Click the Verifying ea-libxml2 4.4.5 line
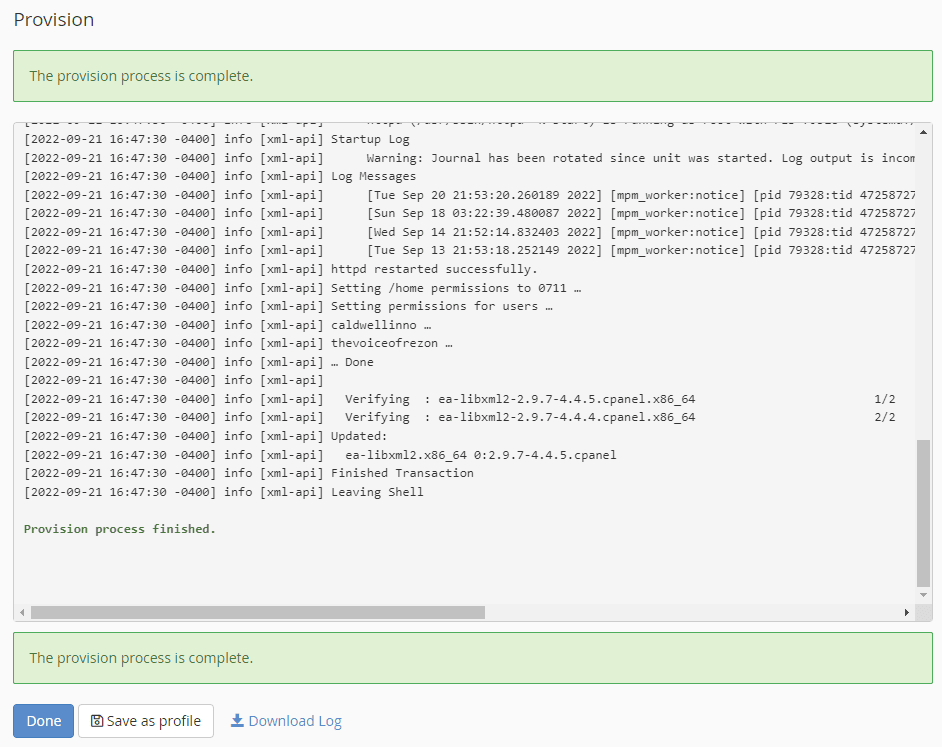This screenshot has height=747, width=942. click(460, 399)
